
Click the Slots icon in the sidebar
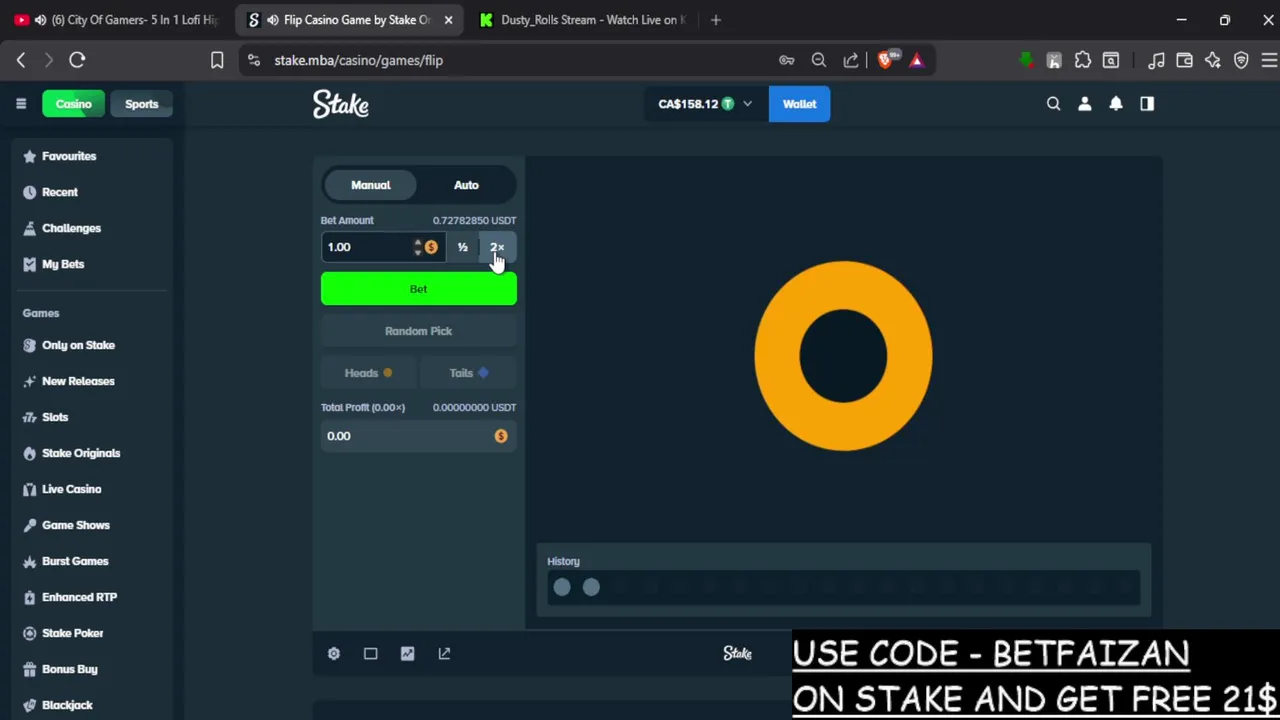click(29, 417)
